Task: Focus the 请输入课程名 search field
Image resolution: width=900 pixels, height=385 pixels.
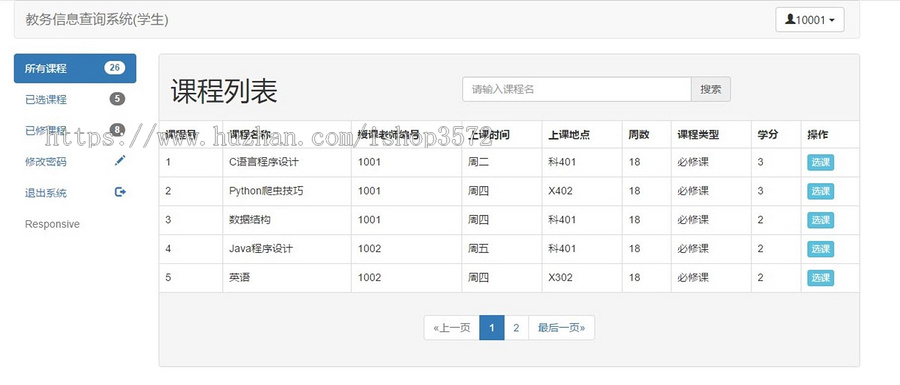Action: (577, 89)
